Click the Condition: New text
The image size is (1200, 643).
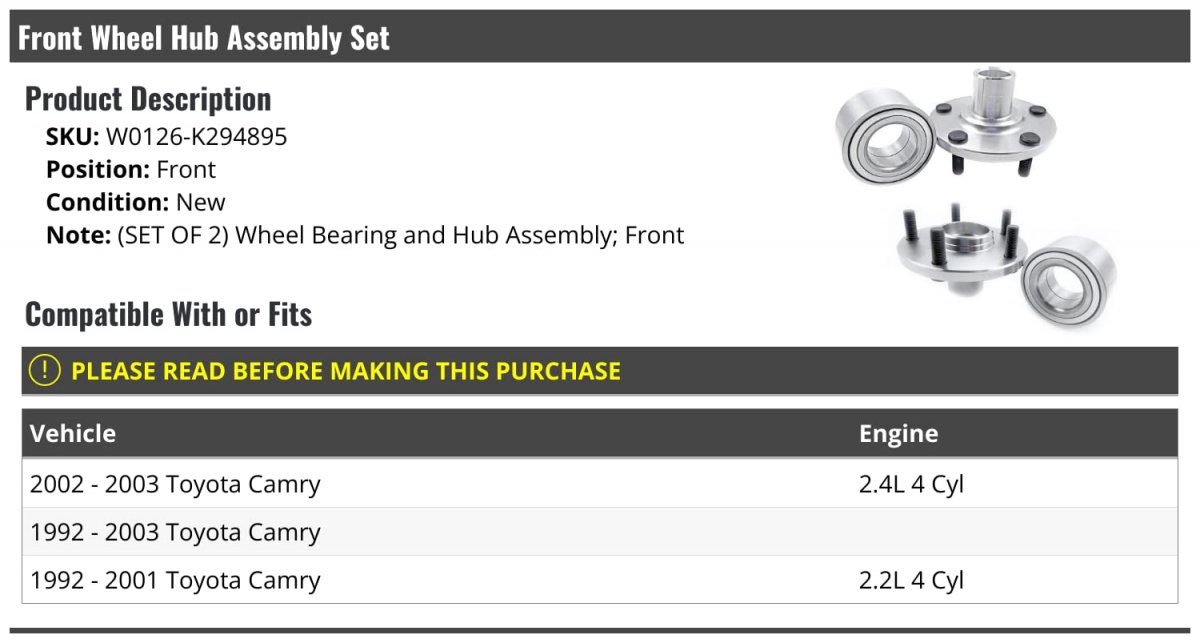136,202
